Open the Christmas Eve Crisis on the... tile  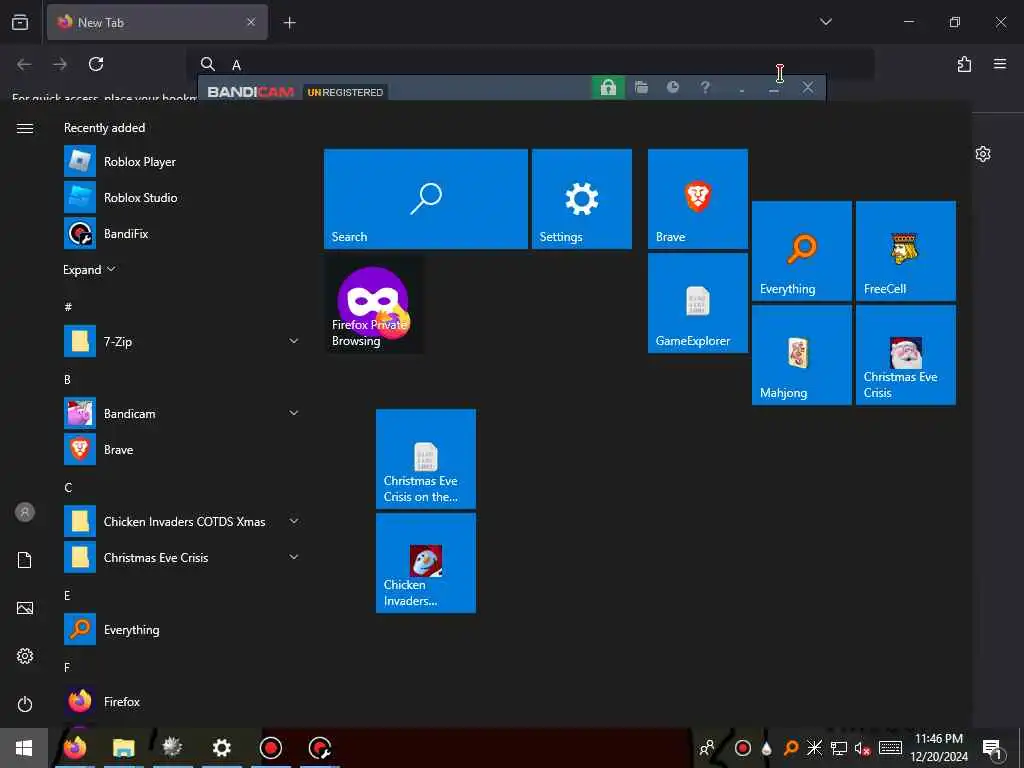(426, 458)
